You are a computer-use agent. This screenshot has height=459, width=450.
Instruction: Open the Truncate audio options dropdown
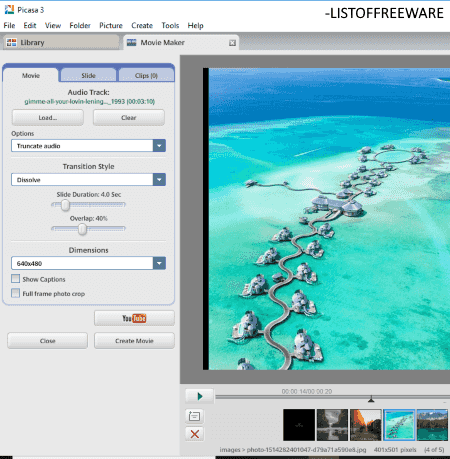coord(88,146)
